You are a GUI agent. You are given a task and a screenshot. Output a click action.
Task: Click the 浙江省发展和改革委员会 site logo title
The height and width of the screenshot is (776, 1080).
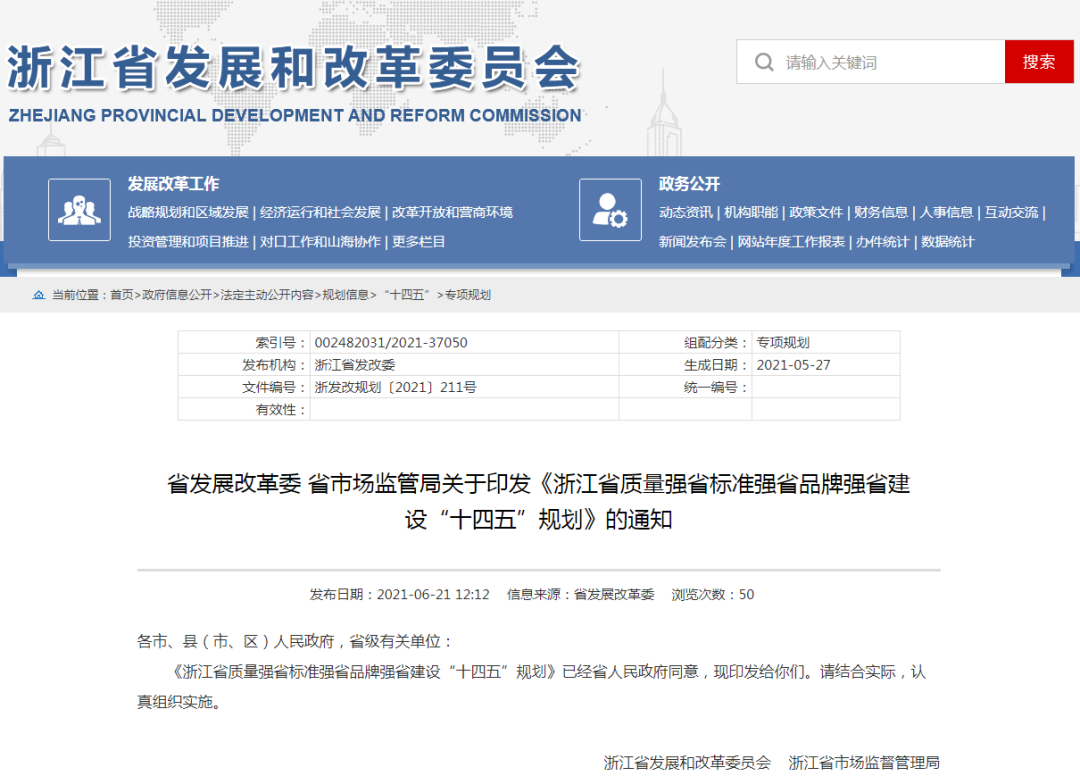(x=294, y=67)
